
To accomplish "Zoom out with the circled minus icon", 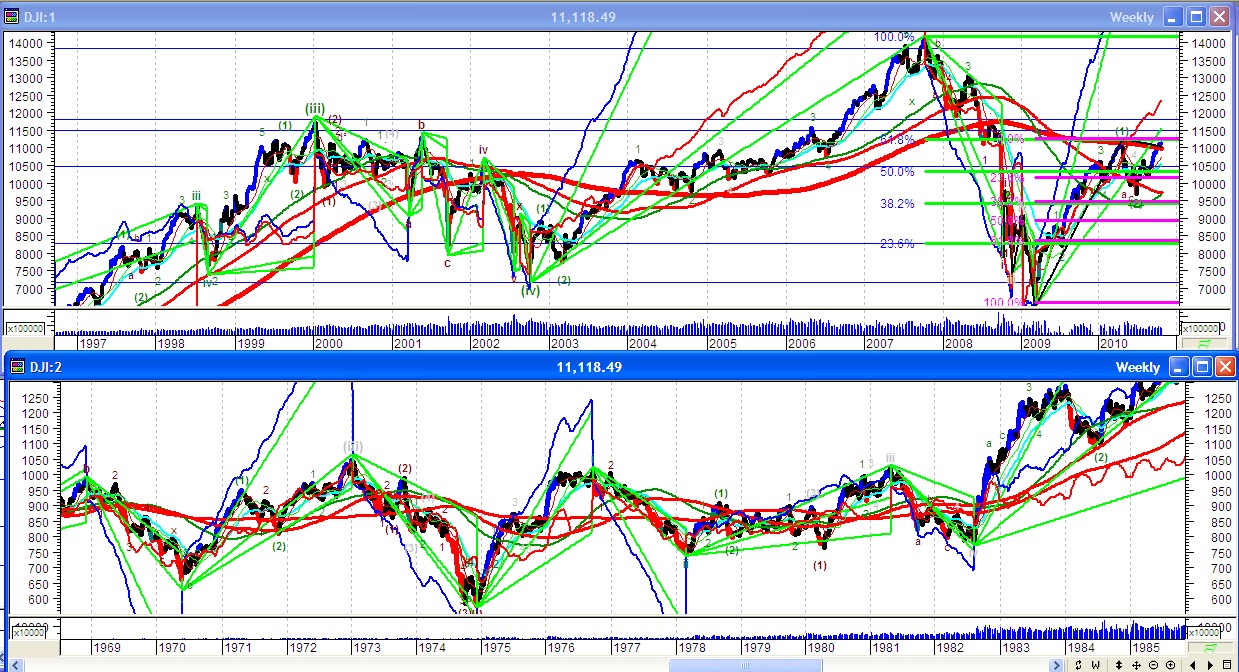I will tap(1155, 664).
